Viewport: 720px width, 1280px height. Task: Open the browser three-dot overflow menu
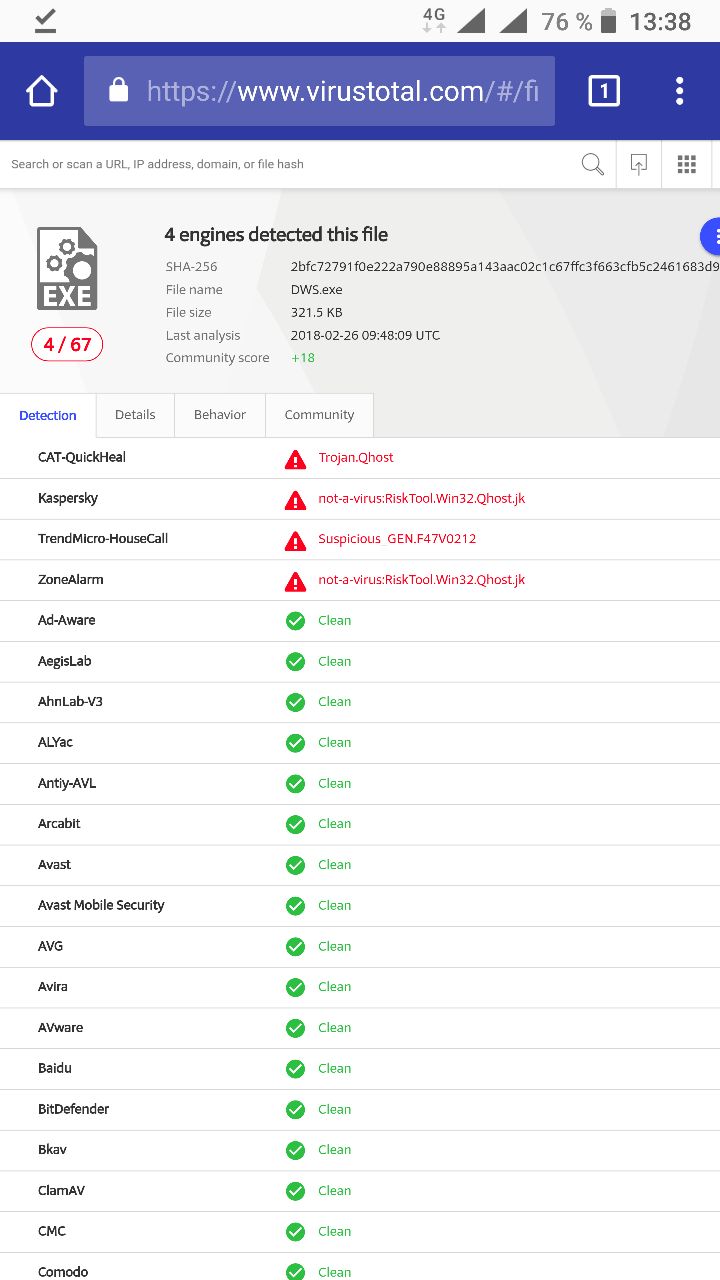coord(679,91)
